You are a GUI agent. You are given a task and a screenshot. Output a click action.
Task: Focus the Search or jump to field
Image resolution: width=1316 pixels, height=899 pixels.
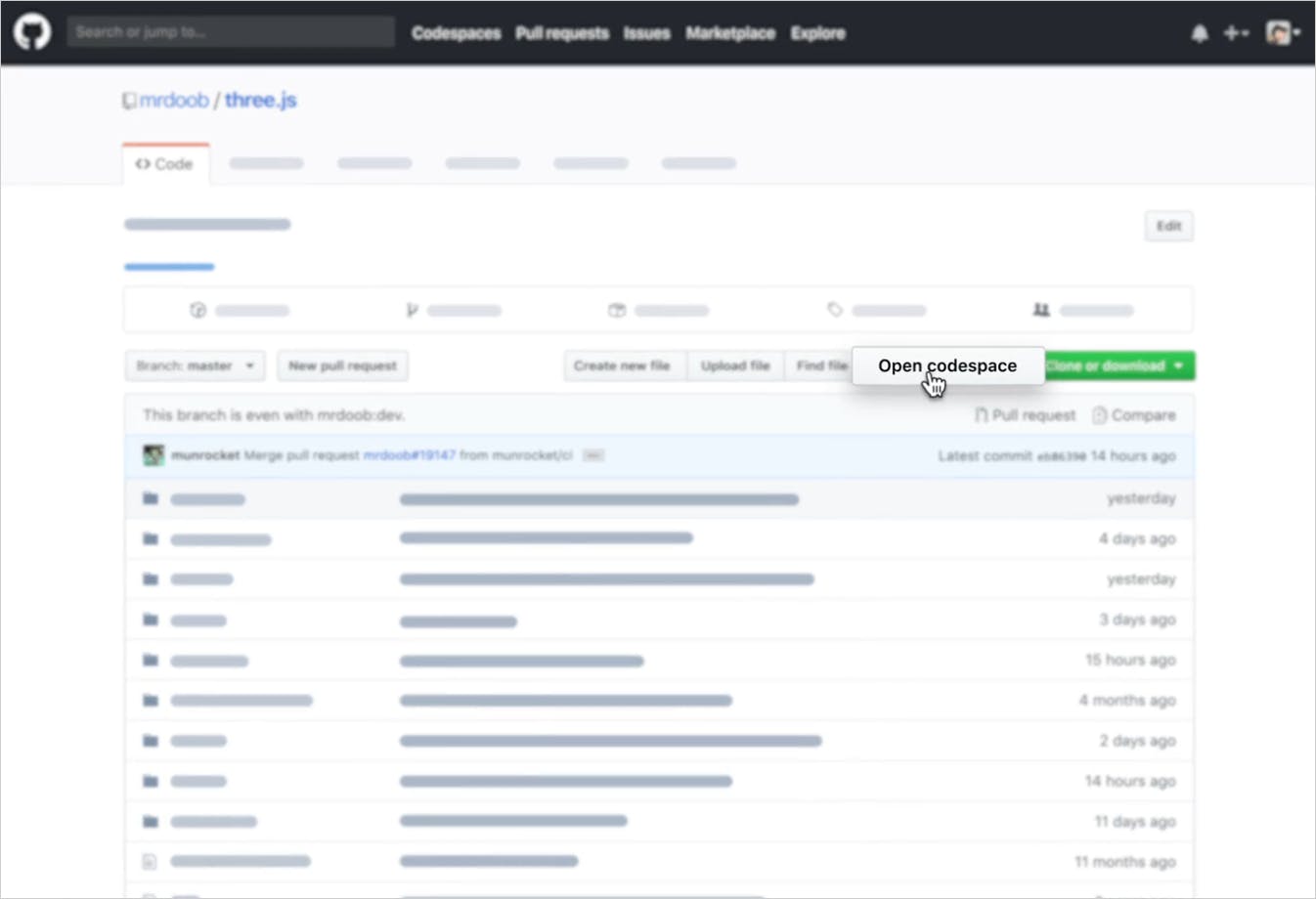pyautogui.click(x=231, y=31)
